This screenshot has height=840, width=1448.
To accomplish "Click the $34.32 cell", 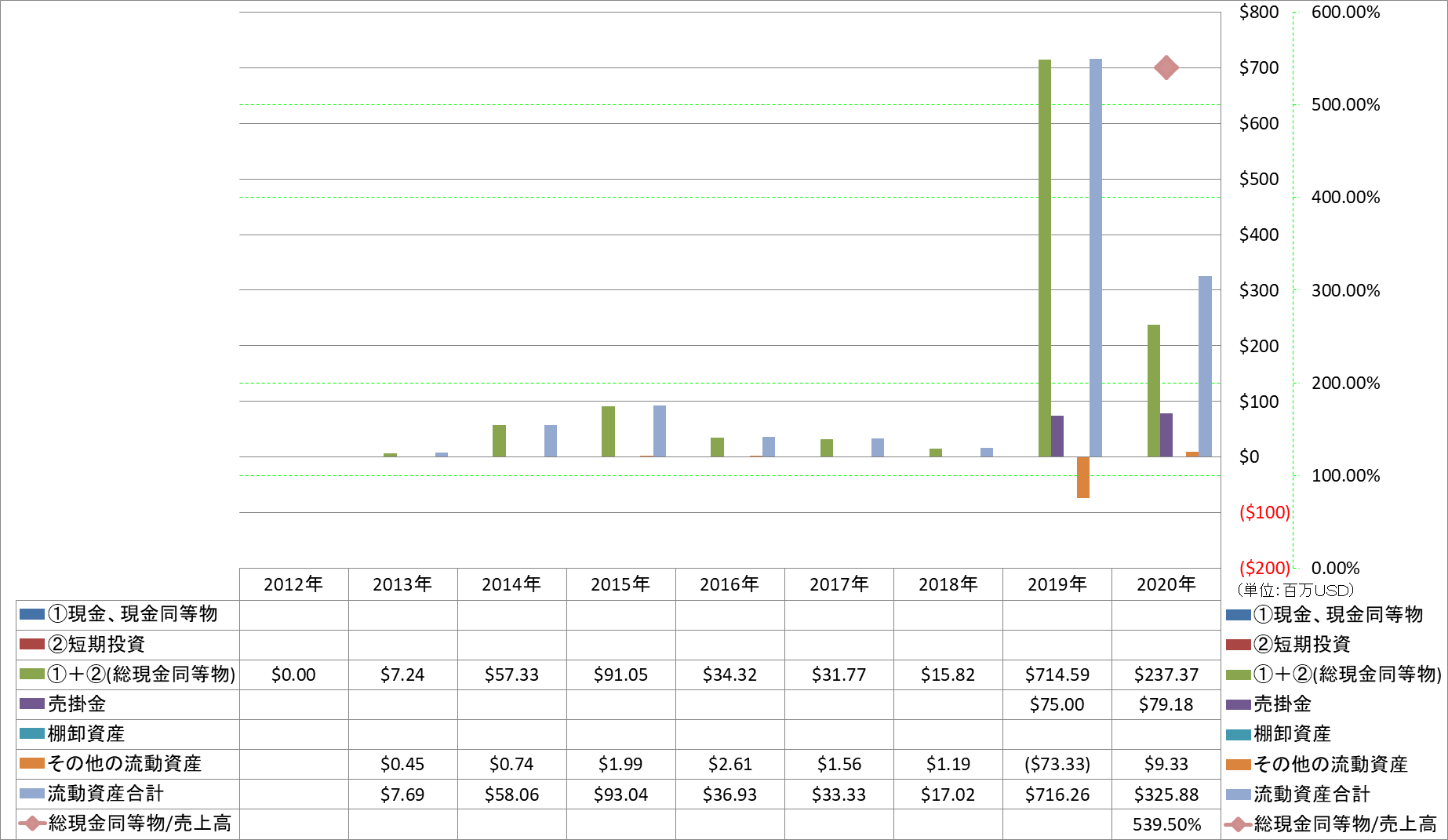I will point(729,675).
